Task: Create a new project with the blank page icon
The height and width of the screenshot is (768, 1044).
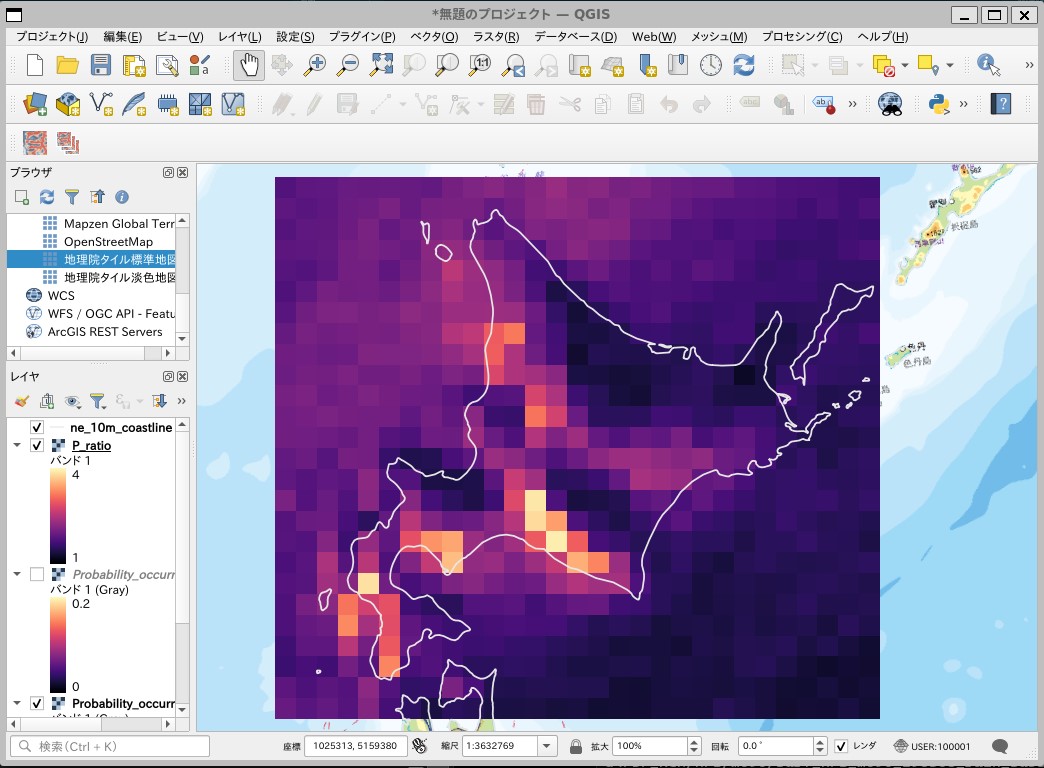Action: (x=34, y=65)
